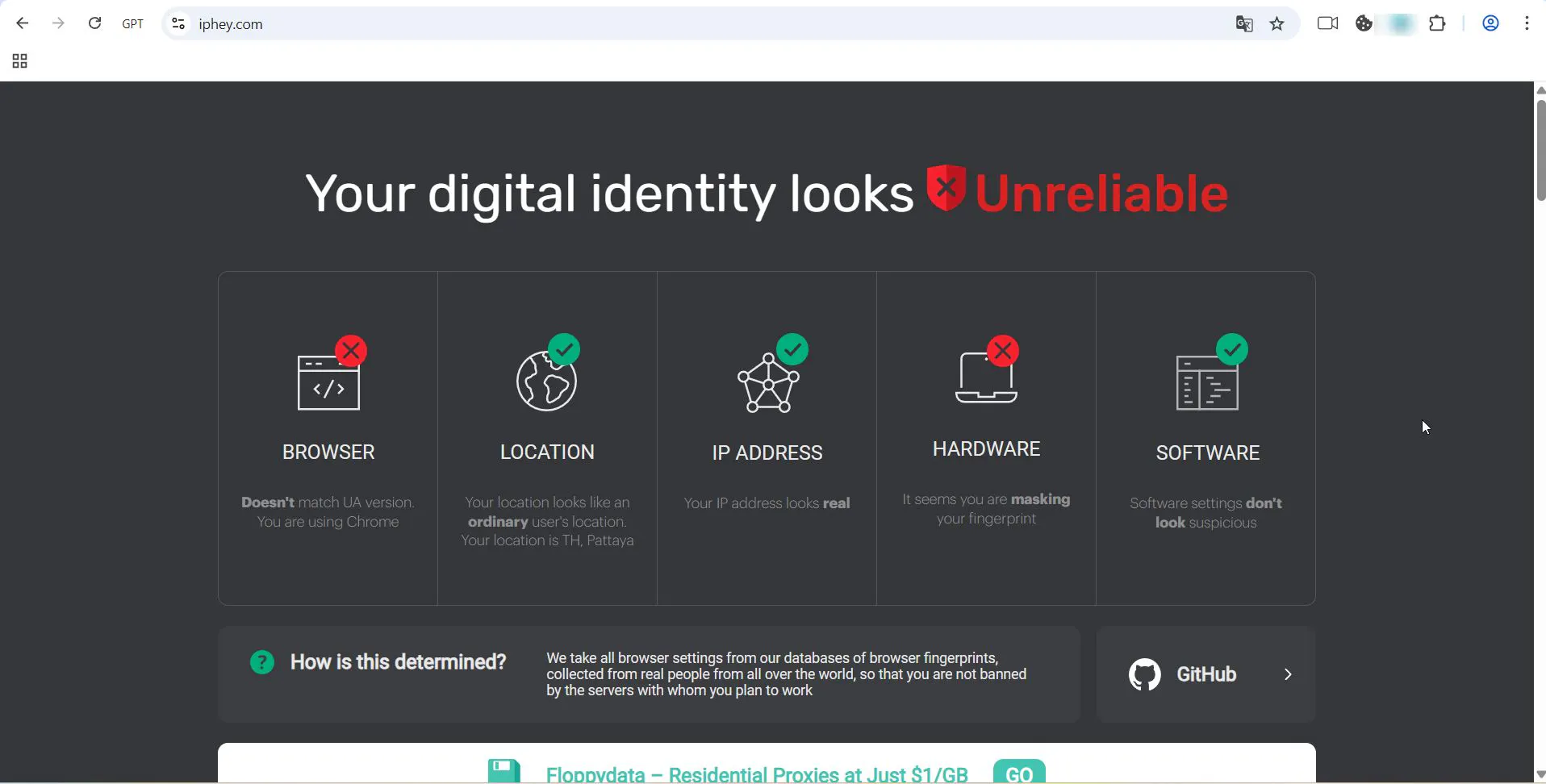The width and height of the screenshot is (1546, 784).
Task: View site information icon in address bar
Action: pos(179,24)
